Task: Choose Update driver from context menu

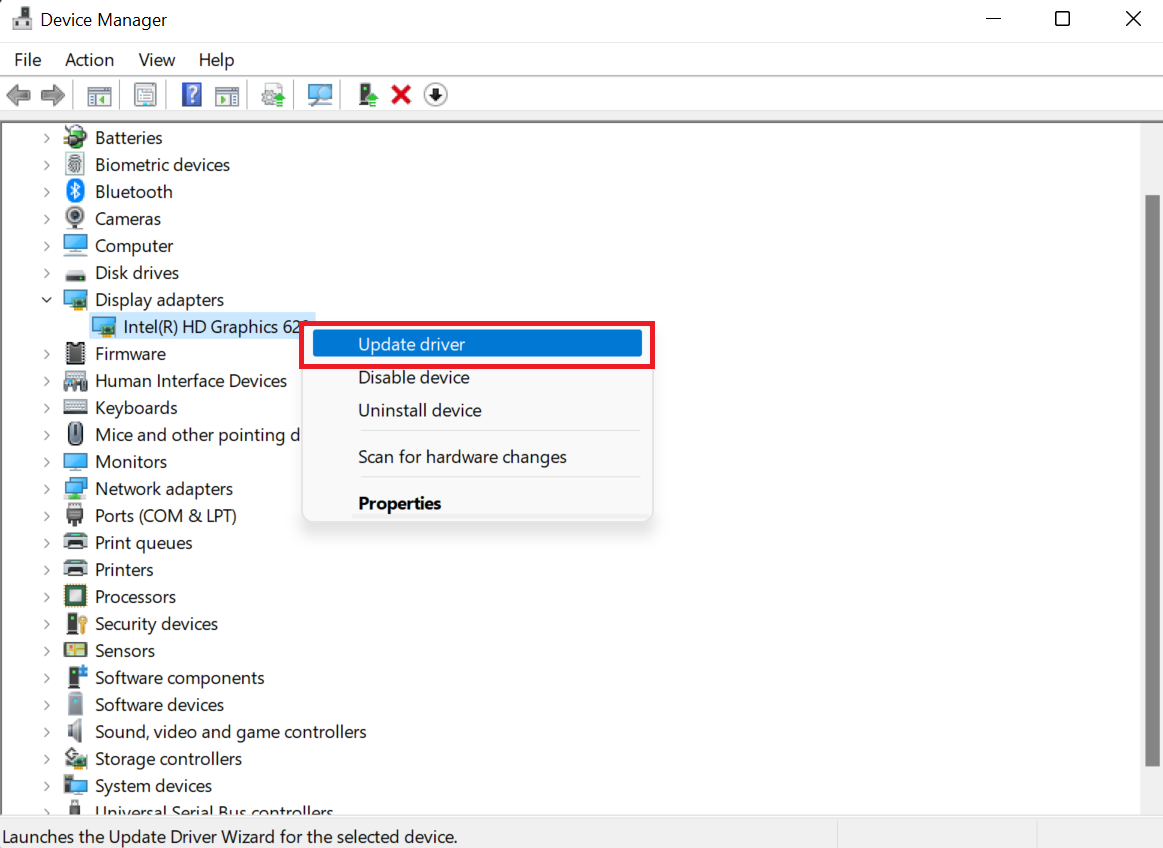Action: click(x=477, y=344)
